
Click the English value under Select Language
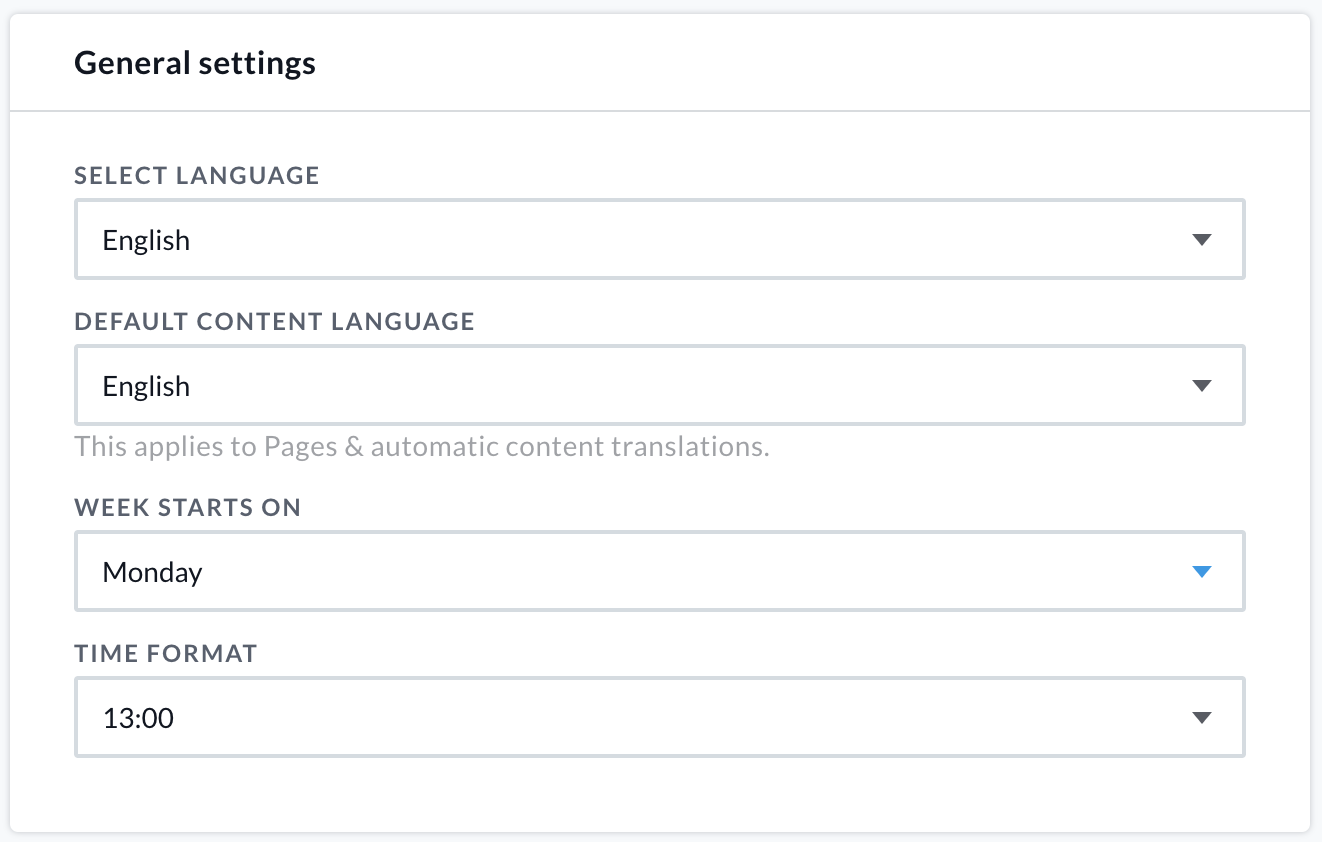point(146,241)
